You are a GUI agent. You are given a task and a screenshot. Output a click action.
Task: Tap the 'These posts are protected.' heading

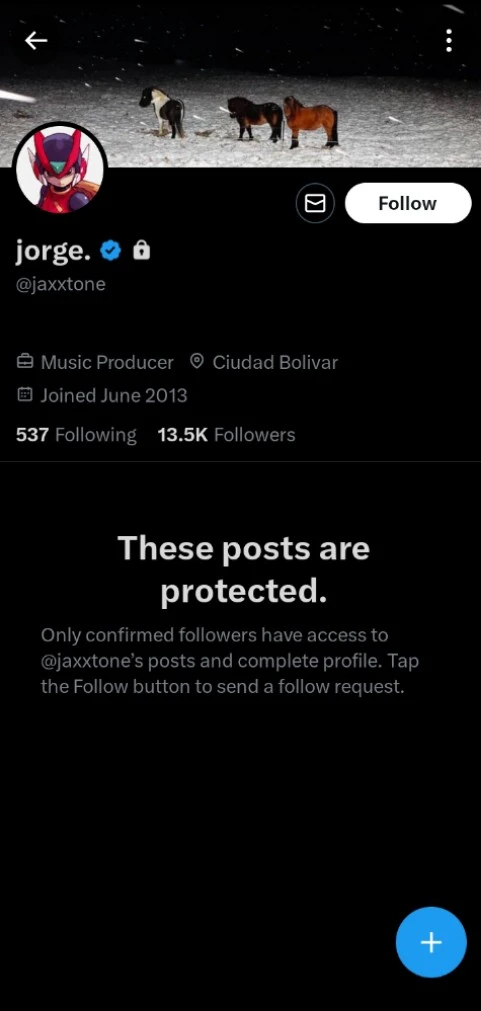click(243, 571)
